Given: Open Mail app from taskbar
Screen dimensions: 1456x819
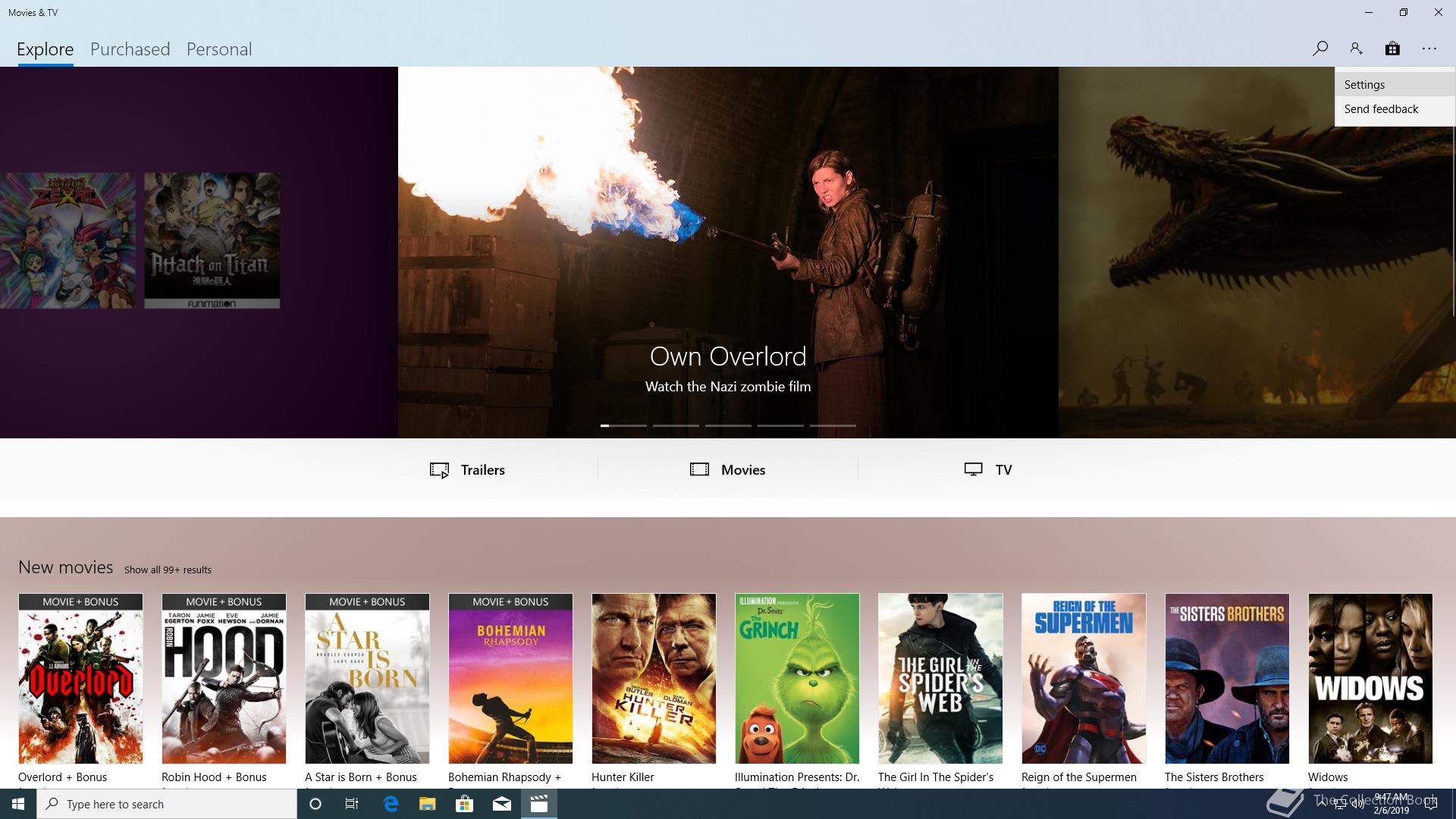Looking at the screenshot, I should pyautogui.click(x=502, y=804).
